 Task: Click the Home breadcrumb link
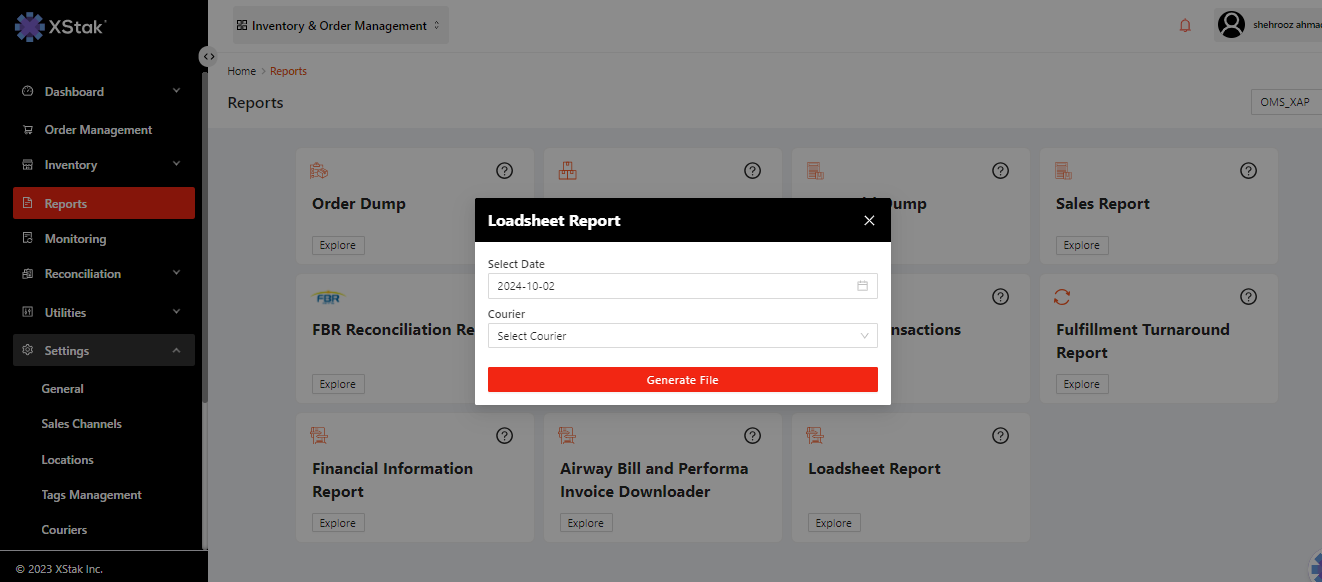coord(242,71)
